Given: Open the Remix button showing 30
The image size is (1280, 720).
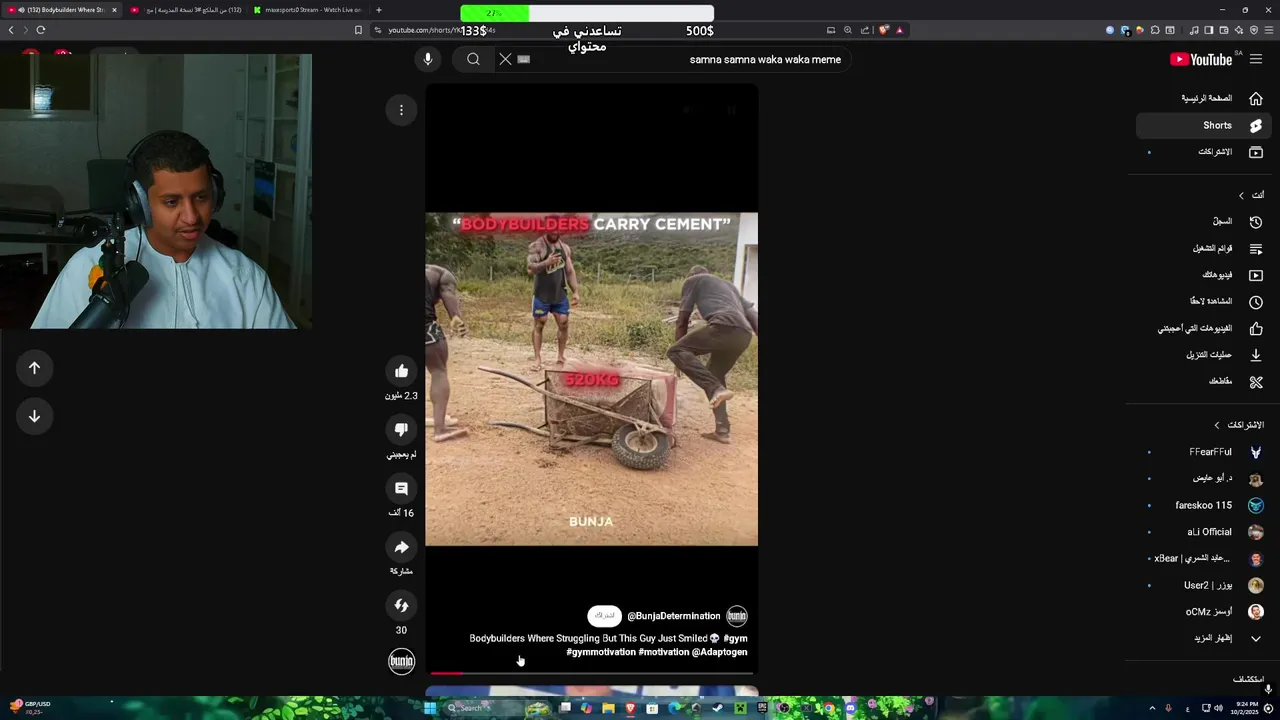Looking at the screenshot, I should click(401, 605).
